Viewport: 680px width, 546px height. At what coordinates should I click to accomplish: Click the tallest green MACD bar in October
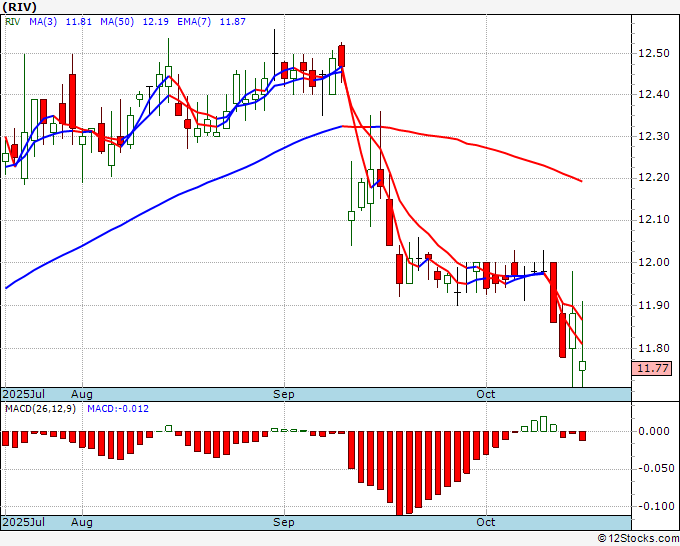pyautogui.click(x=543, y=424)
